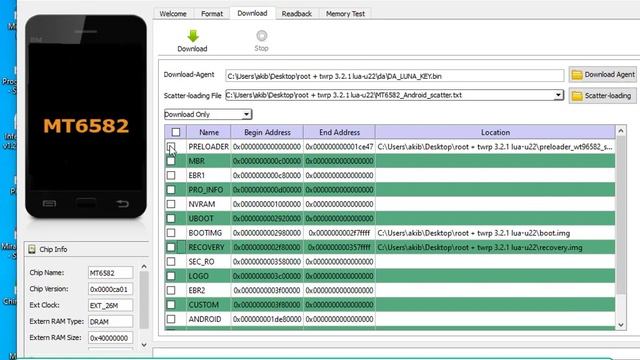Select the ANDROID partition name cell
Image resolution: width=640 pixels, height=360 pixels.
tap(209, 319)
